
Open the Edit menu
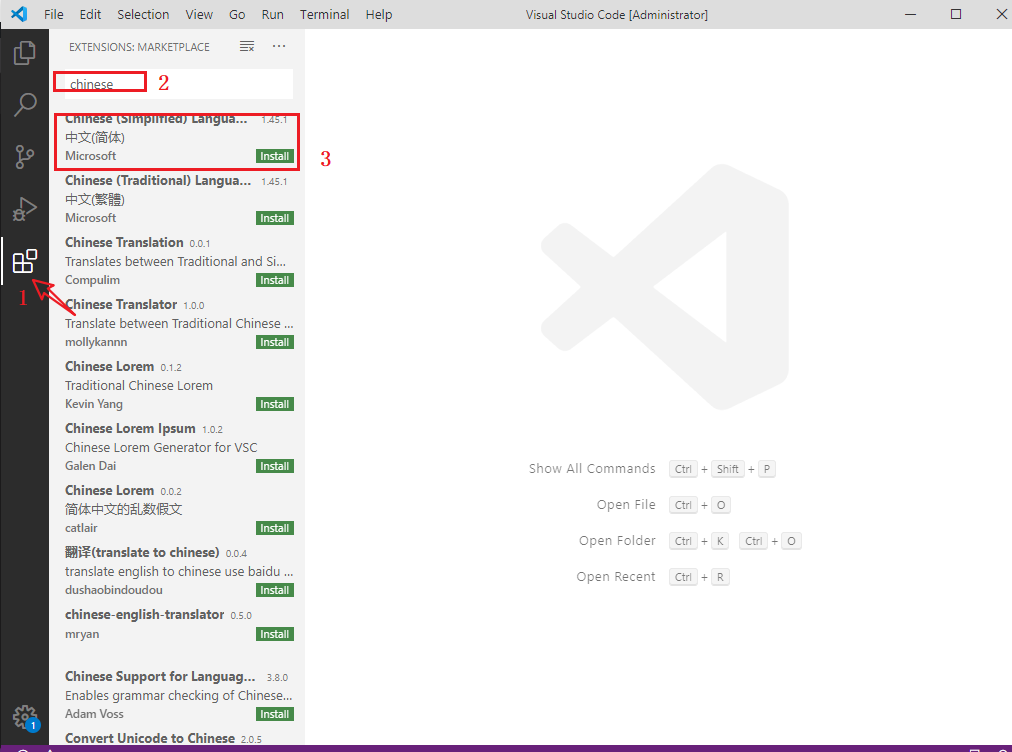click(90, 14)
